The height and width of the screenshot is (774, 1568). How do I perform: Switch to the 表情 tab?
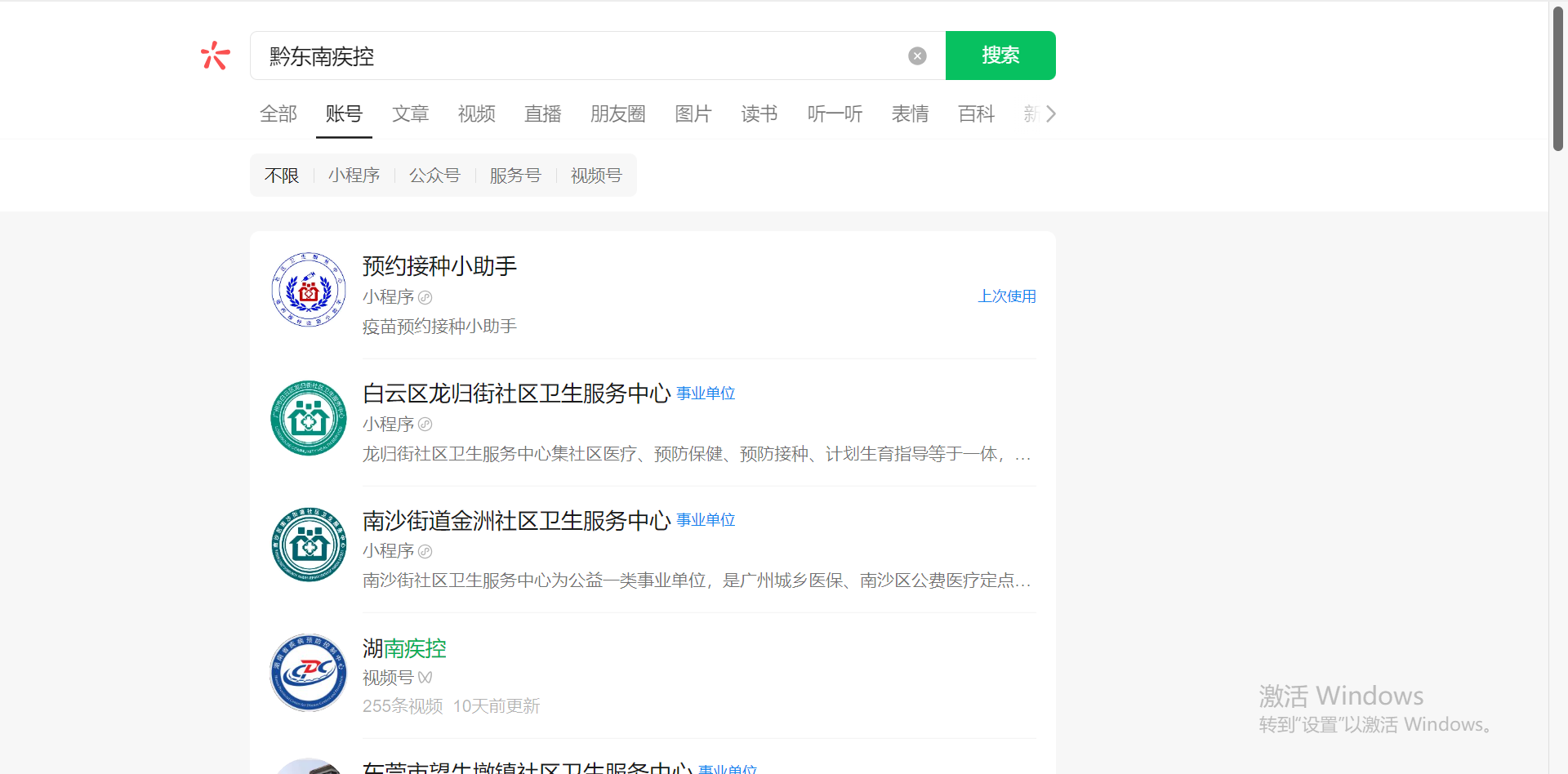click(911, 113)
